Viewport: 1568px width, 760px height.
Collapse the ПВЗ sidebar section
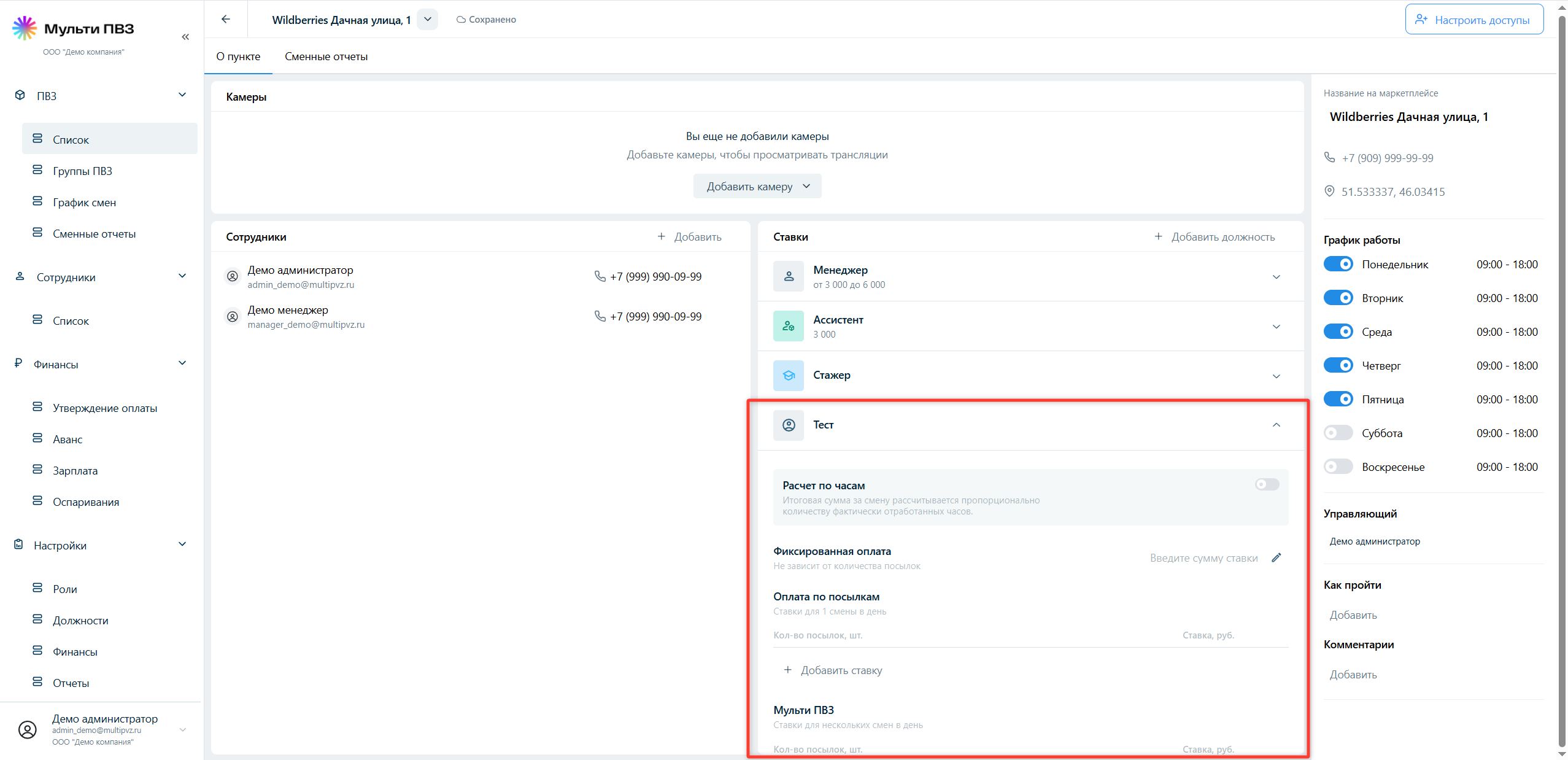(182, 95)
